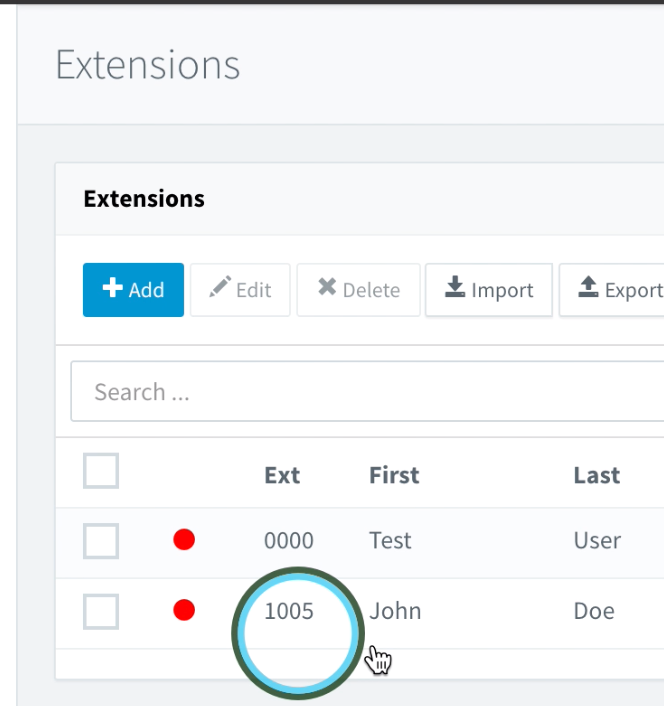
Task: Sort by the Ext column header
Action: click(x=282, y=476)
